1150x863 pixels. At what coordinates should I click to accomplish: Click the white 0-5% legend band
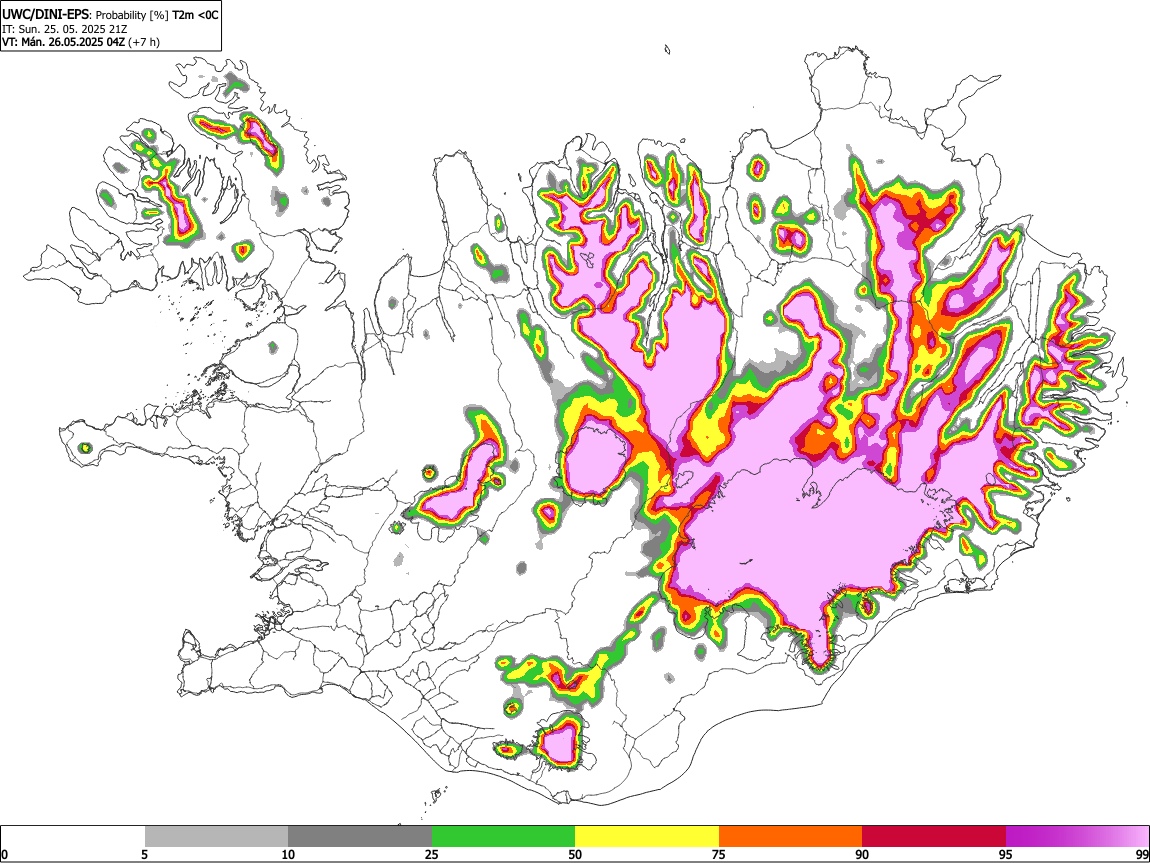tap(73, 837)
